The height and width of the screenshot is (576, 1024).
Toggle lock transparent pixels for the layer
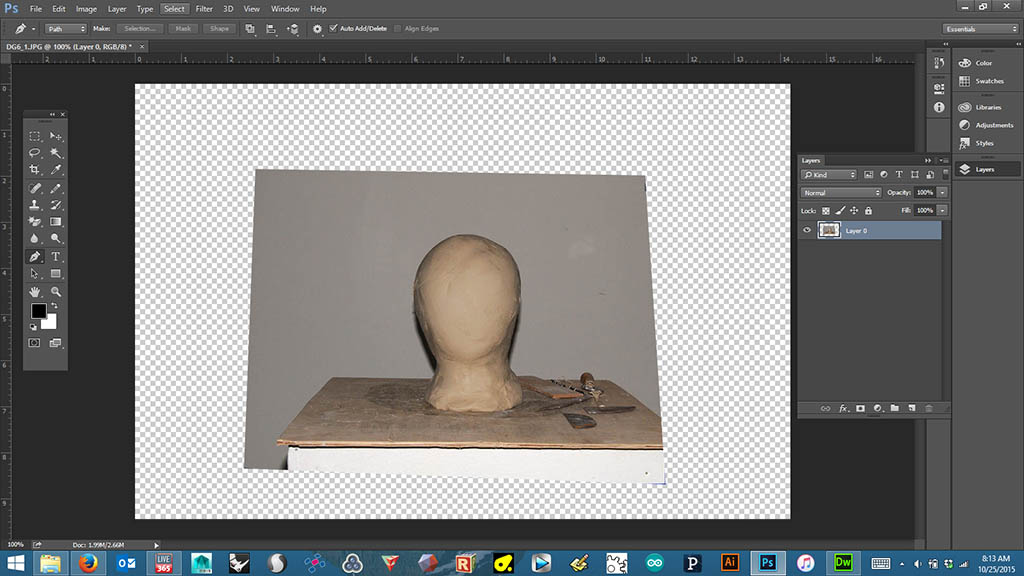coord(826,211)
